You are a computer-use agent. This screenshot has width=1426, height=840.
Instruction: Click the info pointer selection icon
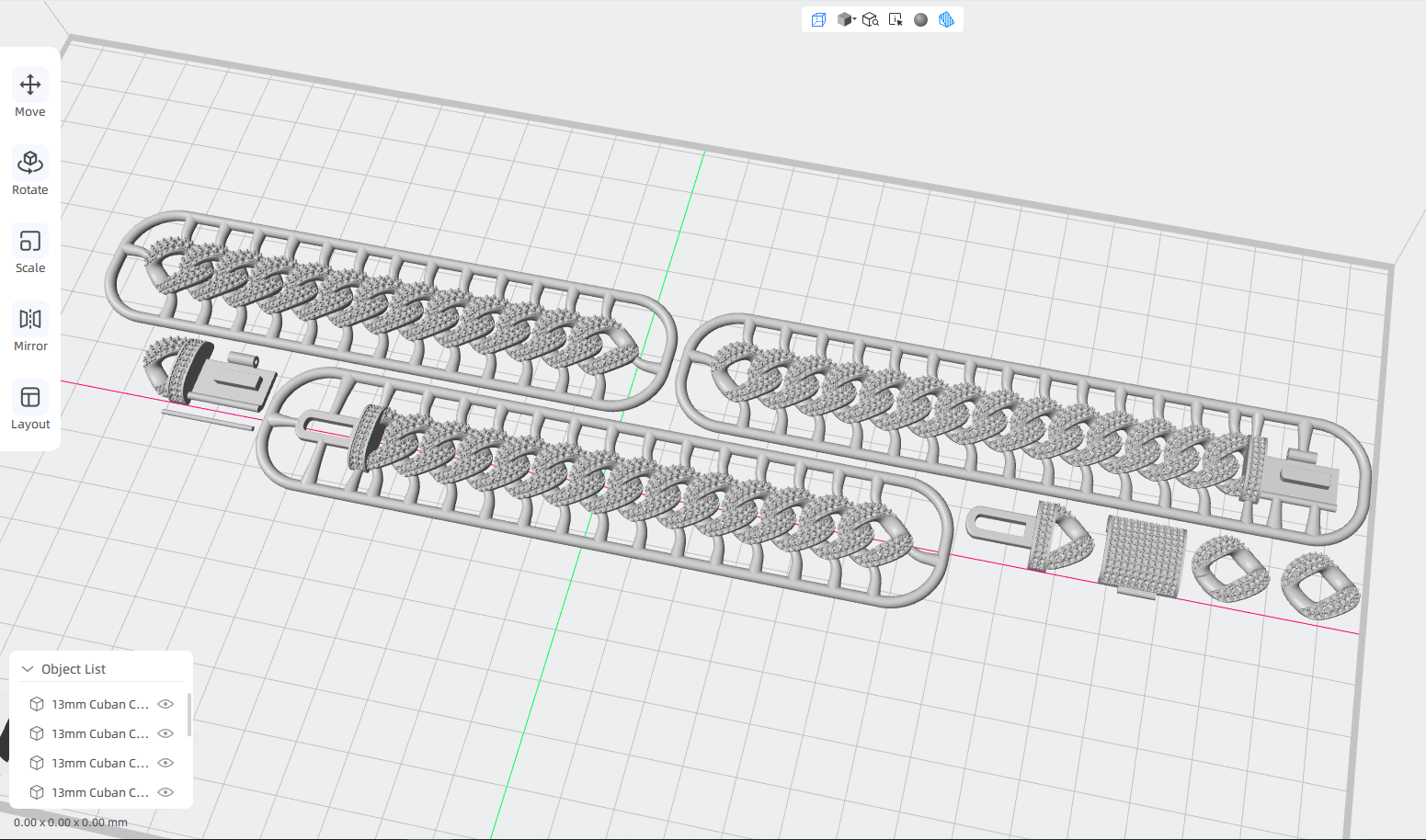[x=896, y=19]
